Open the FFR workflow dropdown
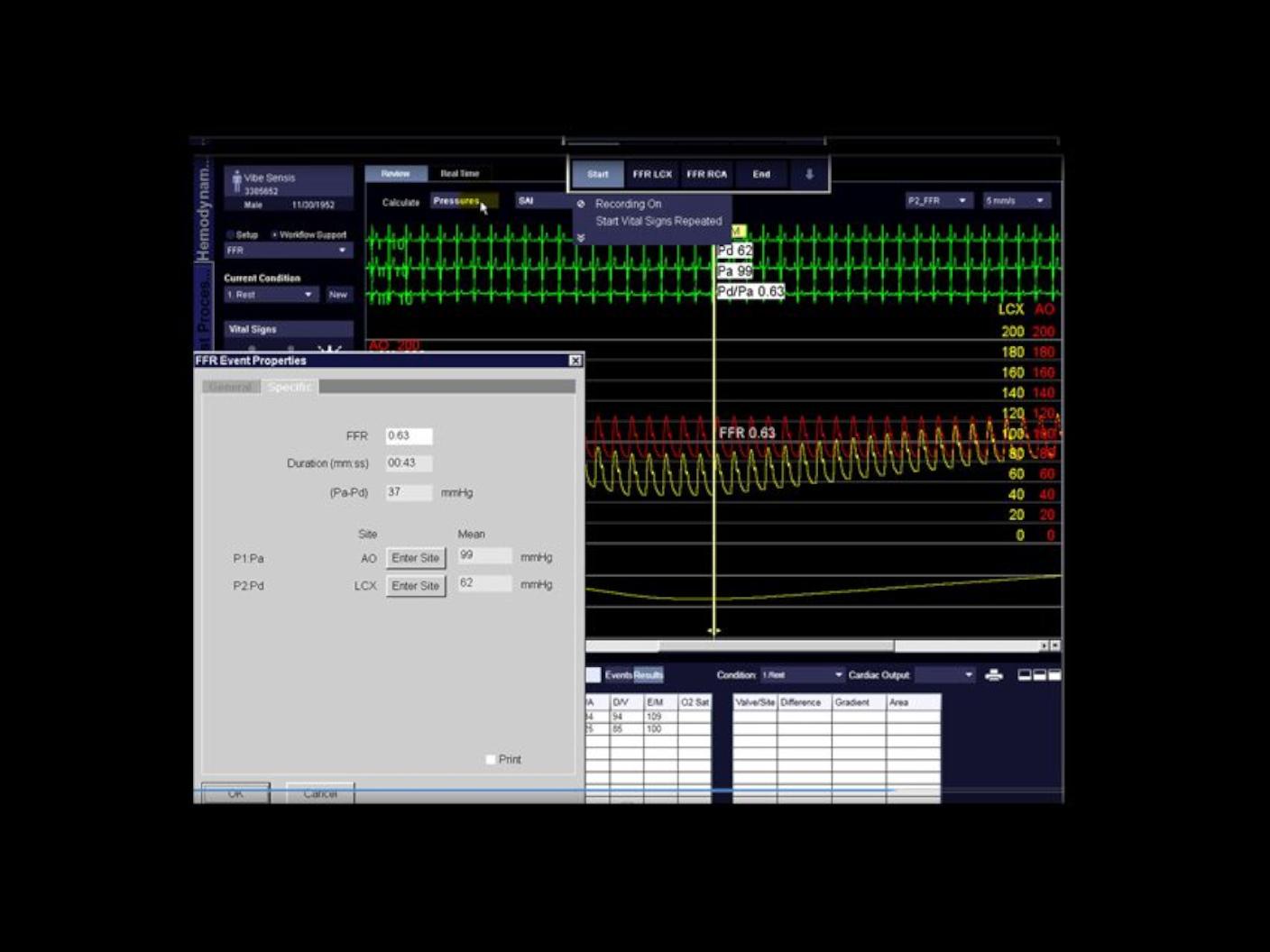The width and height of the screenshot is (1270, 952). [288, 251]
